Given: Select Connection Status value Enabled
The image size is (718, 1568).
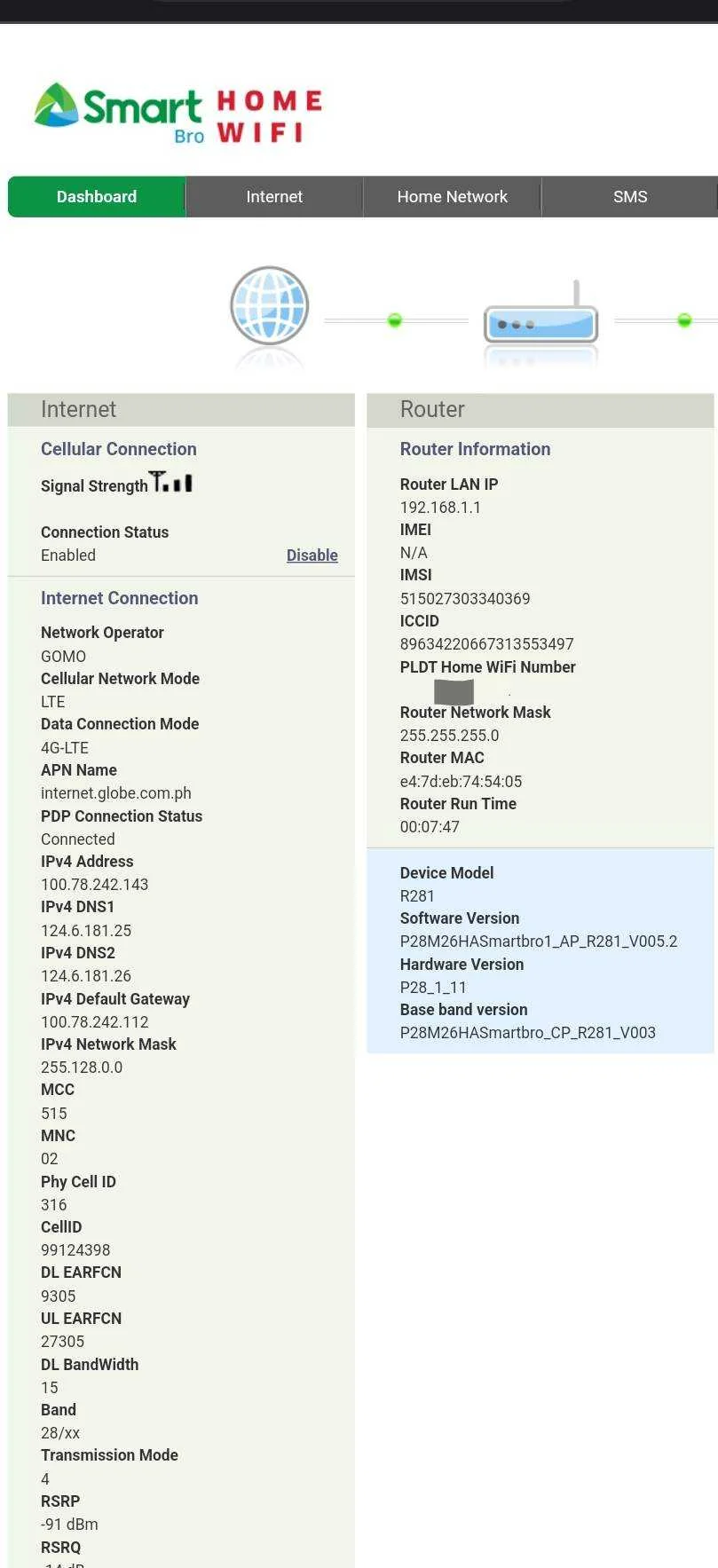Looking at the screenshot, I should 68,555.
